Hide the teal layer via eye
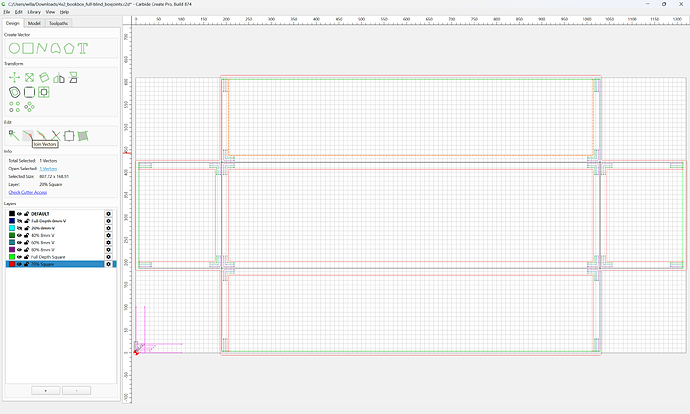Image resolution: width=690 pixels, height=414 pixels. 19,242
